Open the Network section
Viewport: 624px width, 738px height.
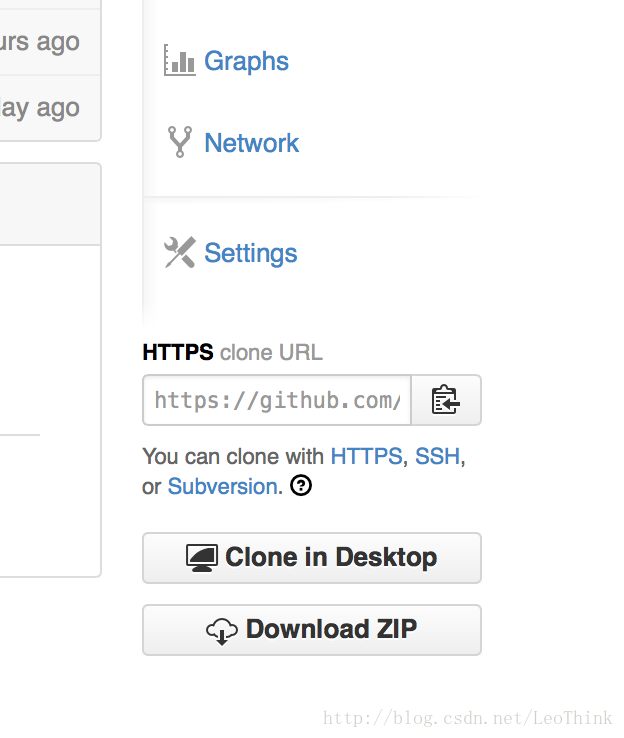click(x=252, y=143)
